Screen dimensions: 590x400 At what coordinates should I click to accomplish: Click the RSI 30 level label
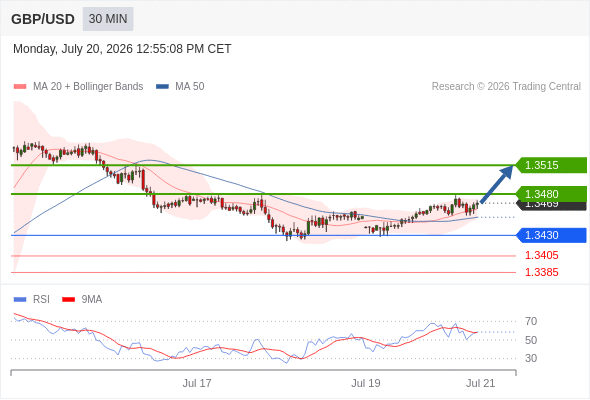tap(531, 358)
